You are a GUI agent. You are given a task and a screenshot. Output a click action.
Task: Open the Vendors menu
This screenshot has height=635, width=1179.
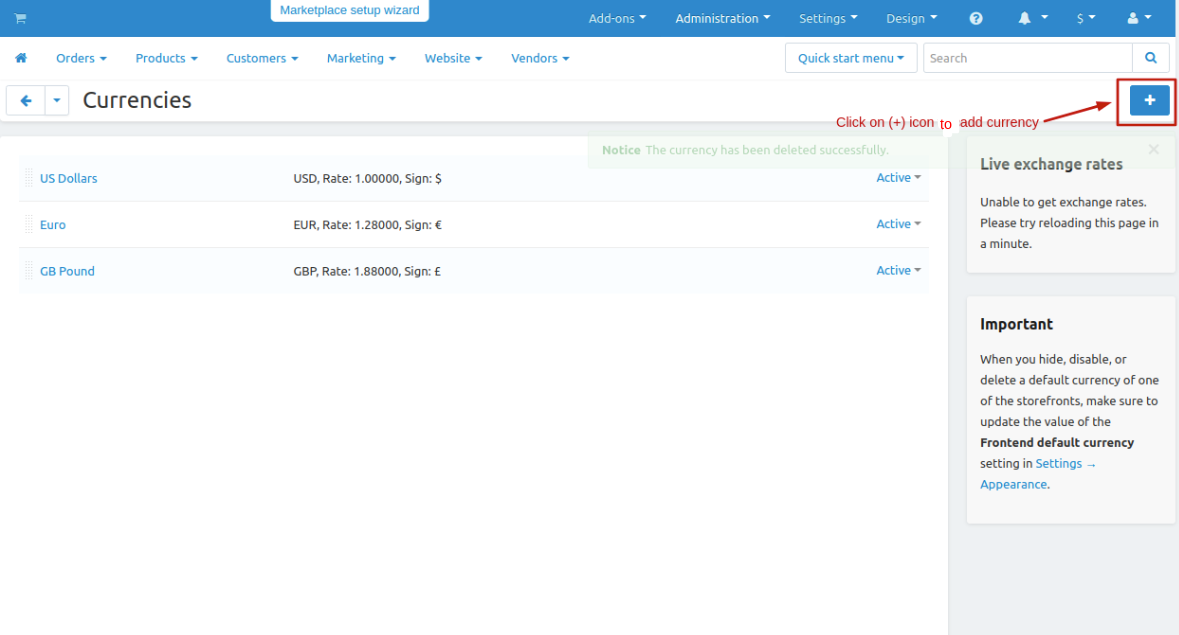tap(540, 58)
